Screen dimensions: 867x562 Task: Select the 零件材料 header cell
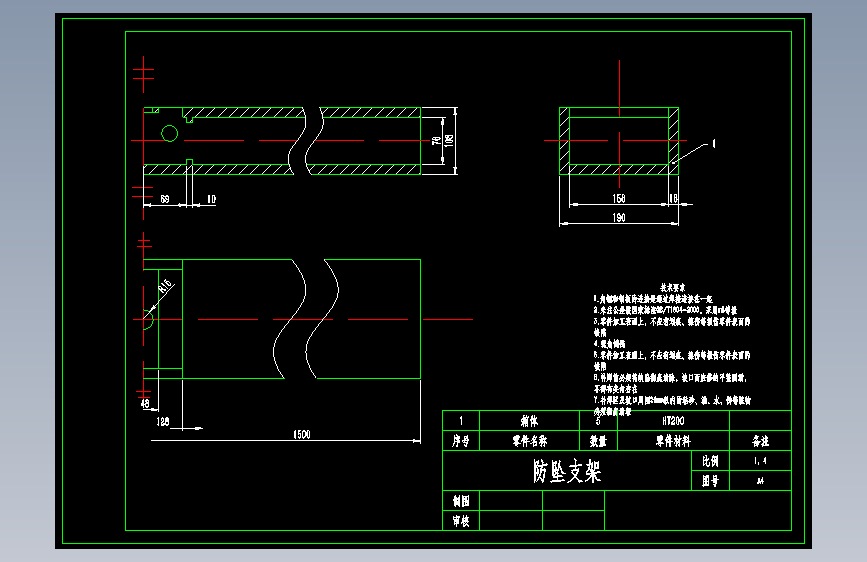673,441
